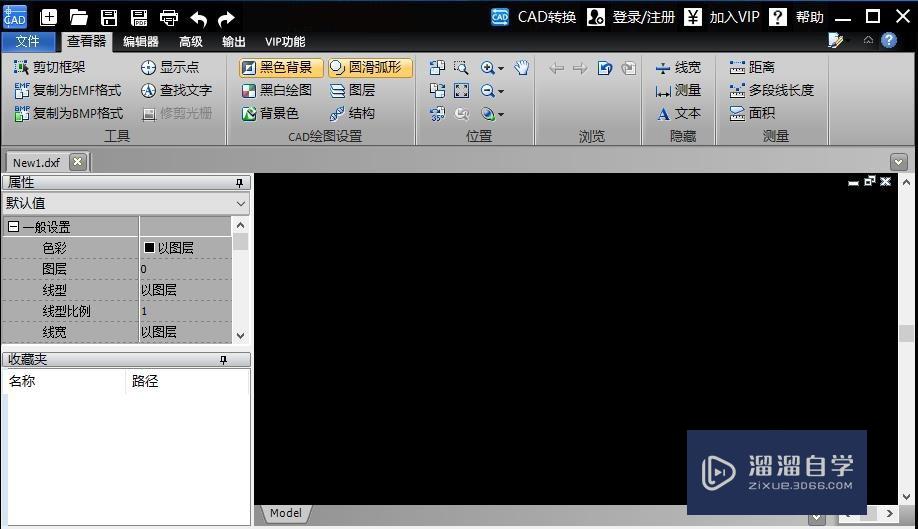Select 面积 measure tool
The height and width of the screenshot is (529, 918).
(752, 113)
